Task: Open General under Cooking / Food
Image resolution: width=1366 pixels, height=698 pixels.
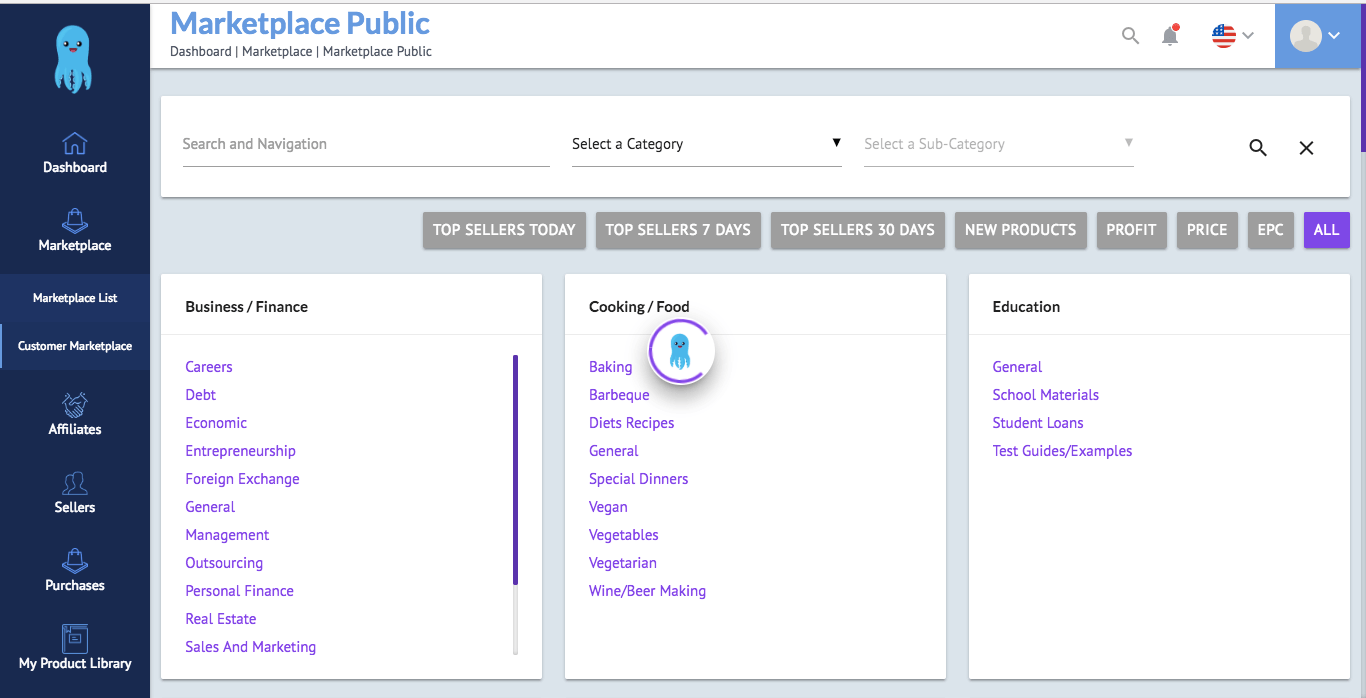Action: click(x=614, y=451)
